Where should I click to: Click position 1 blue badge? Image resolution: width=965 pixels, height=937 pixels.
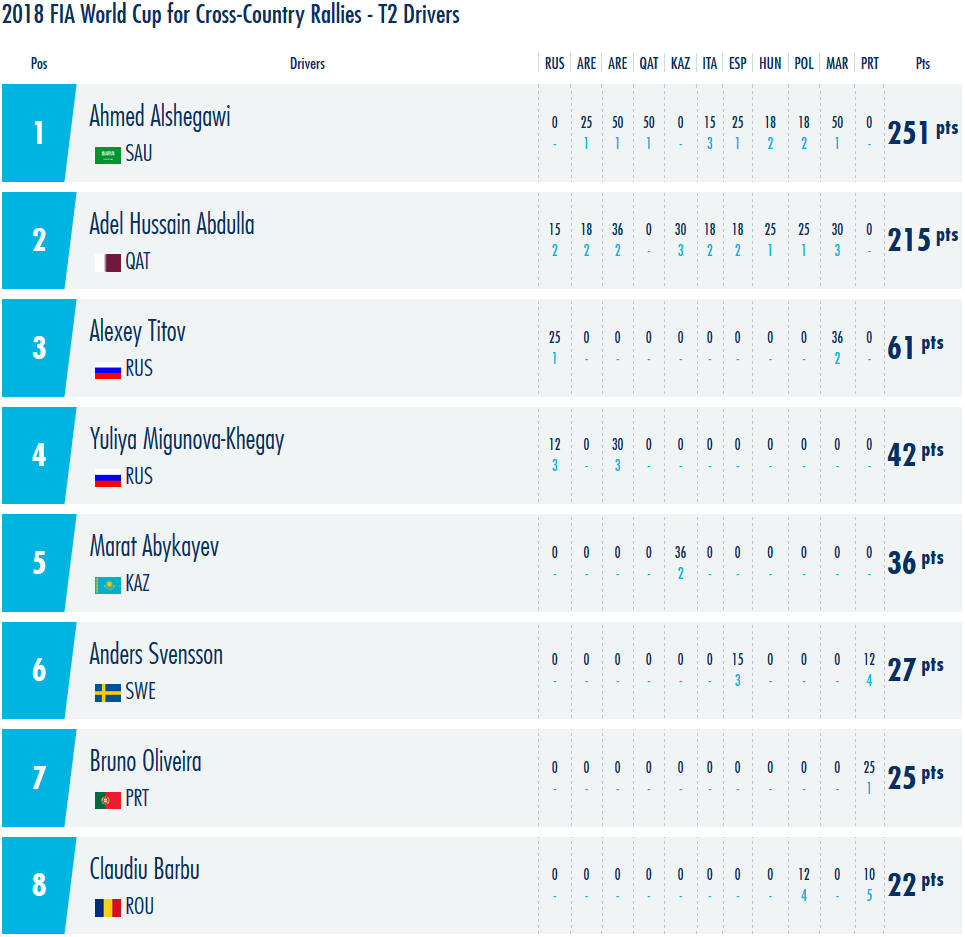click(39, 133)
